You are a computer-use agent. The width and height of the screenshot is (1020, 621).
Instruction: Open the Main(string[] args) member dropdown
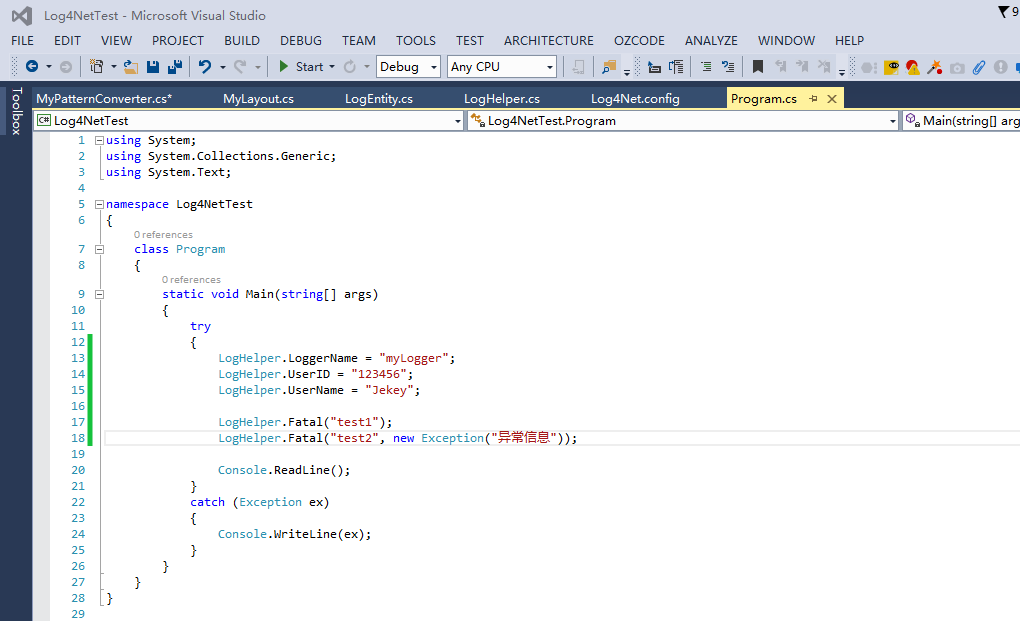(x=961, y=121)
